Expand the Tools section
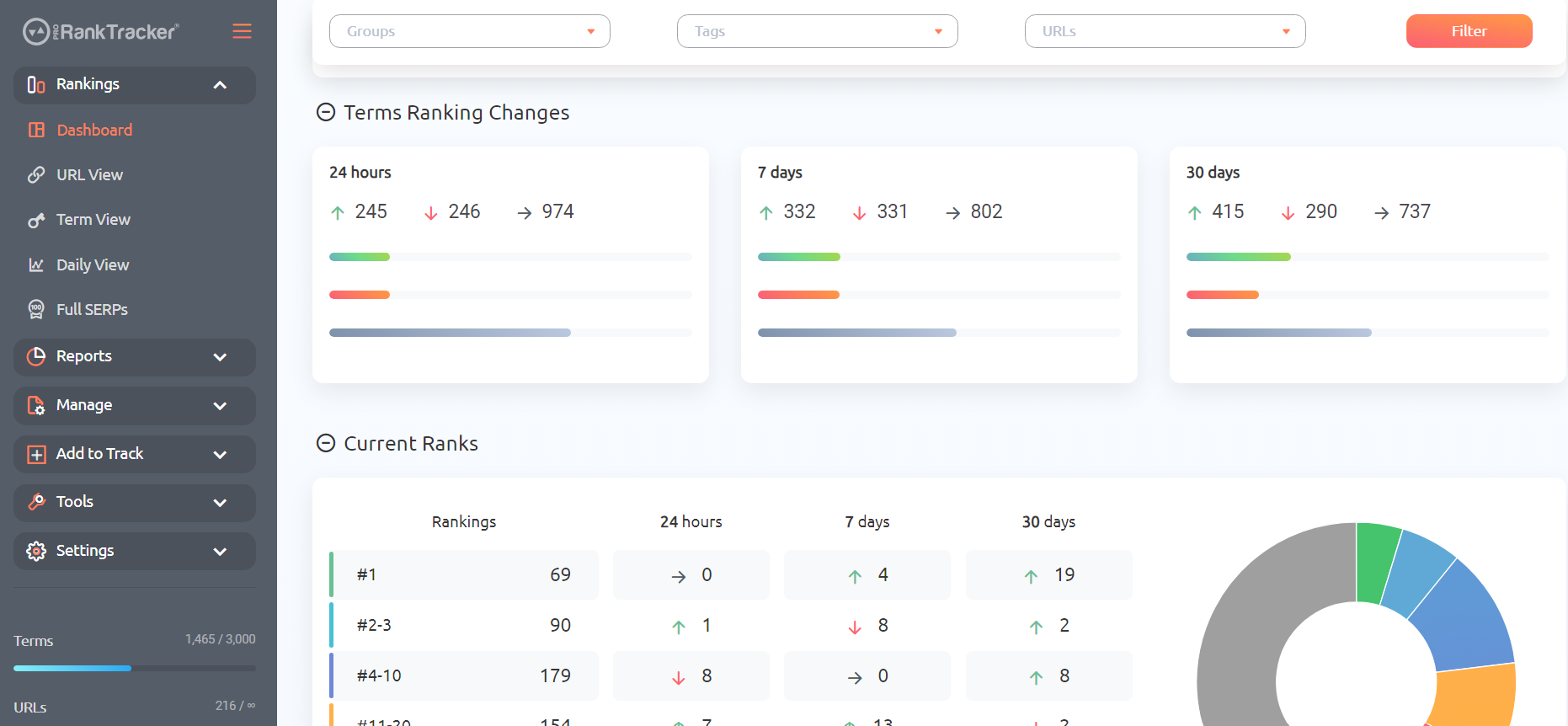1568x726 pixels. [135, 503]
